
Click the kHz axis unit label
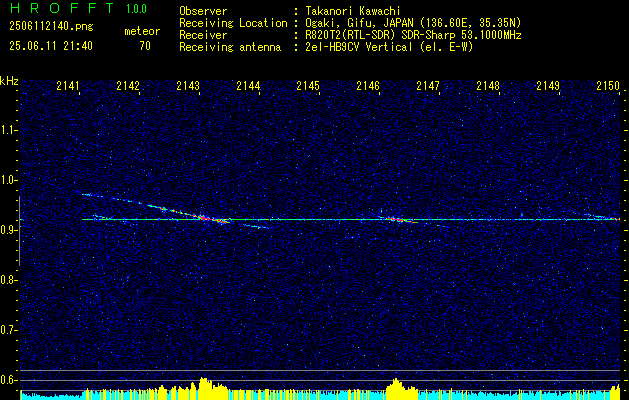pyautogui.click(x=9, y=81)
